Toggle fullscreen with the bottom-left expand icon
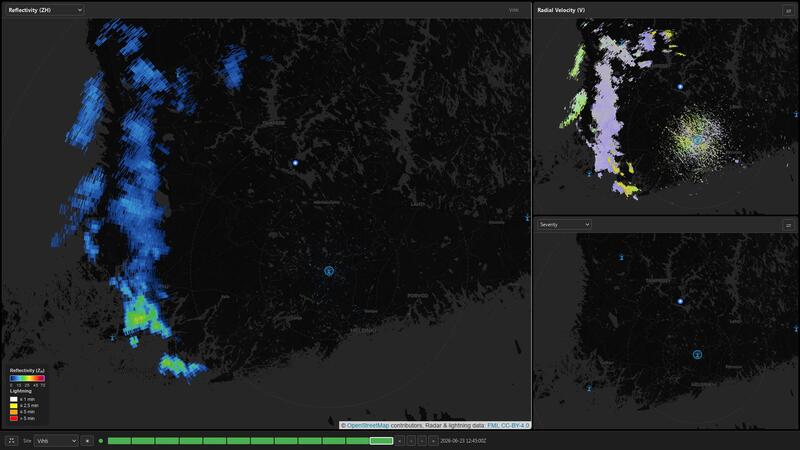800x450 pixels. (11, 441)
